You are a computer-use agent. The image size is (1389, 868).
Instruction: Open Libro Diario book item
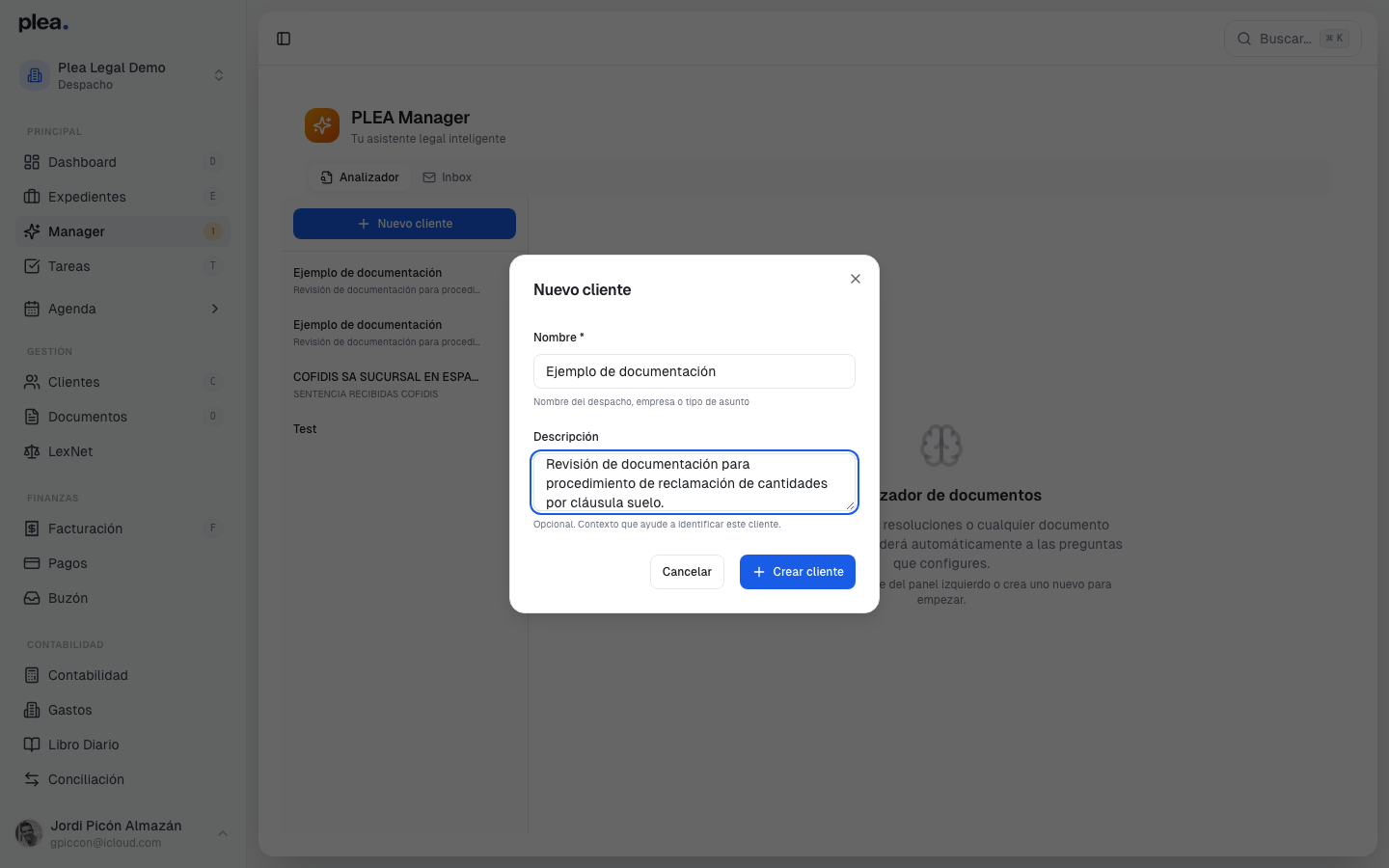(123, 745)
